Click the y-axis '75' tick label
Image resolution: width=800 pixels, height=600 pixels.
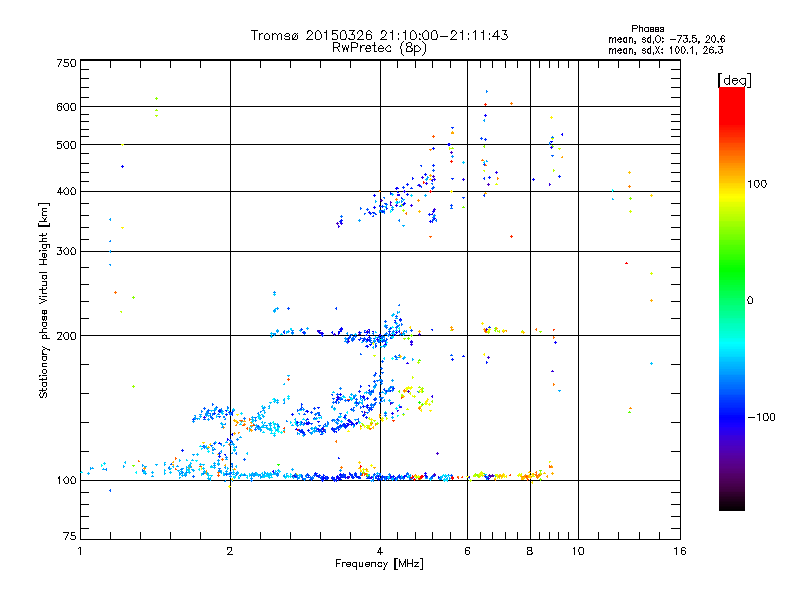click(x=70, y=536)
